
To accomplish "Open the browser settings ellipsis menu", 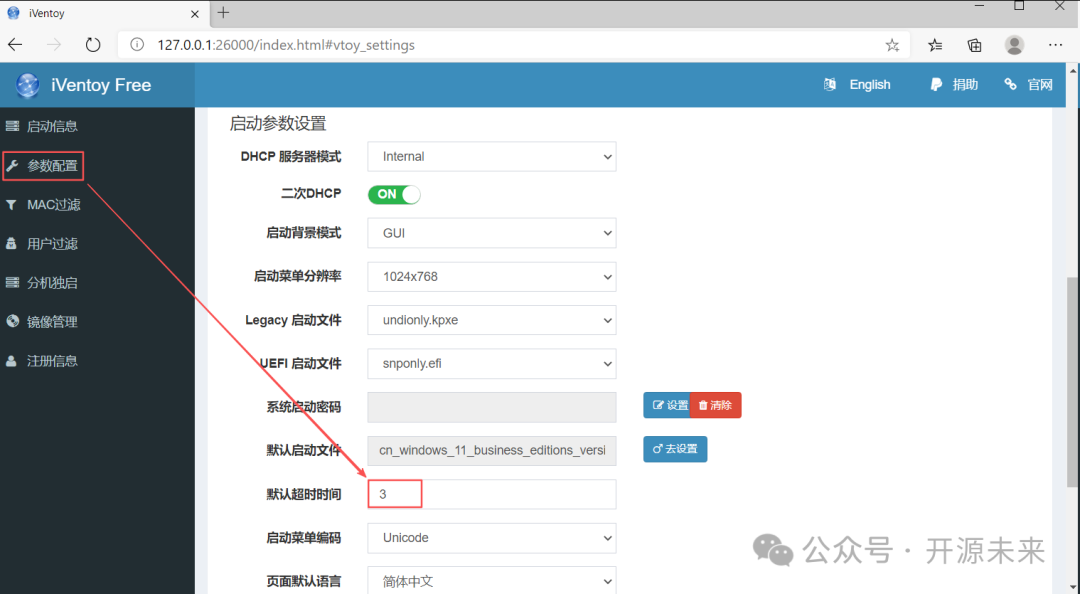I will (x=1055, y=45).
